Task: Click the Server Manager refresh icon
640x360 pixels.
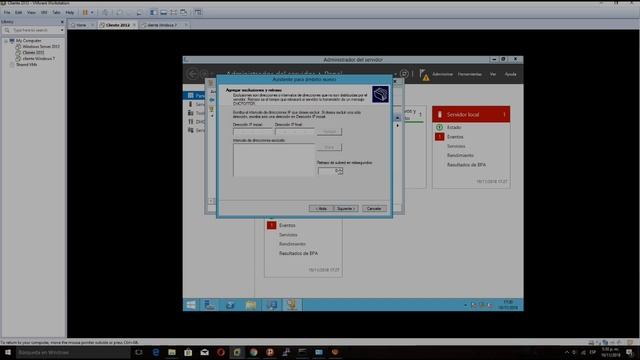Action: 404,74
